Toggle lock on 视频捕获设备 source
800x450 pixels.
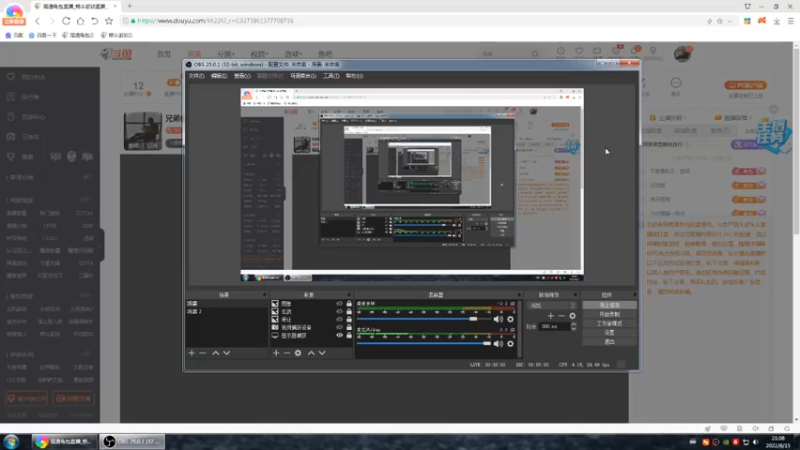pos(349,328)
